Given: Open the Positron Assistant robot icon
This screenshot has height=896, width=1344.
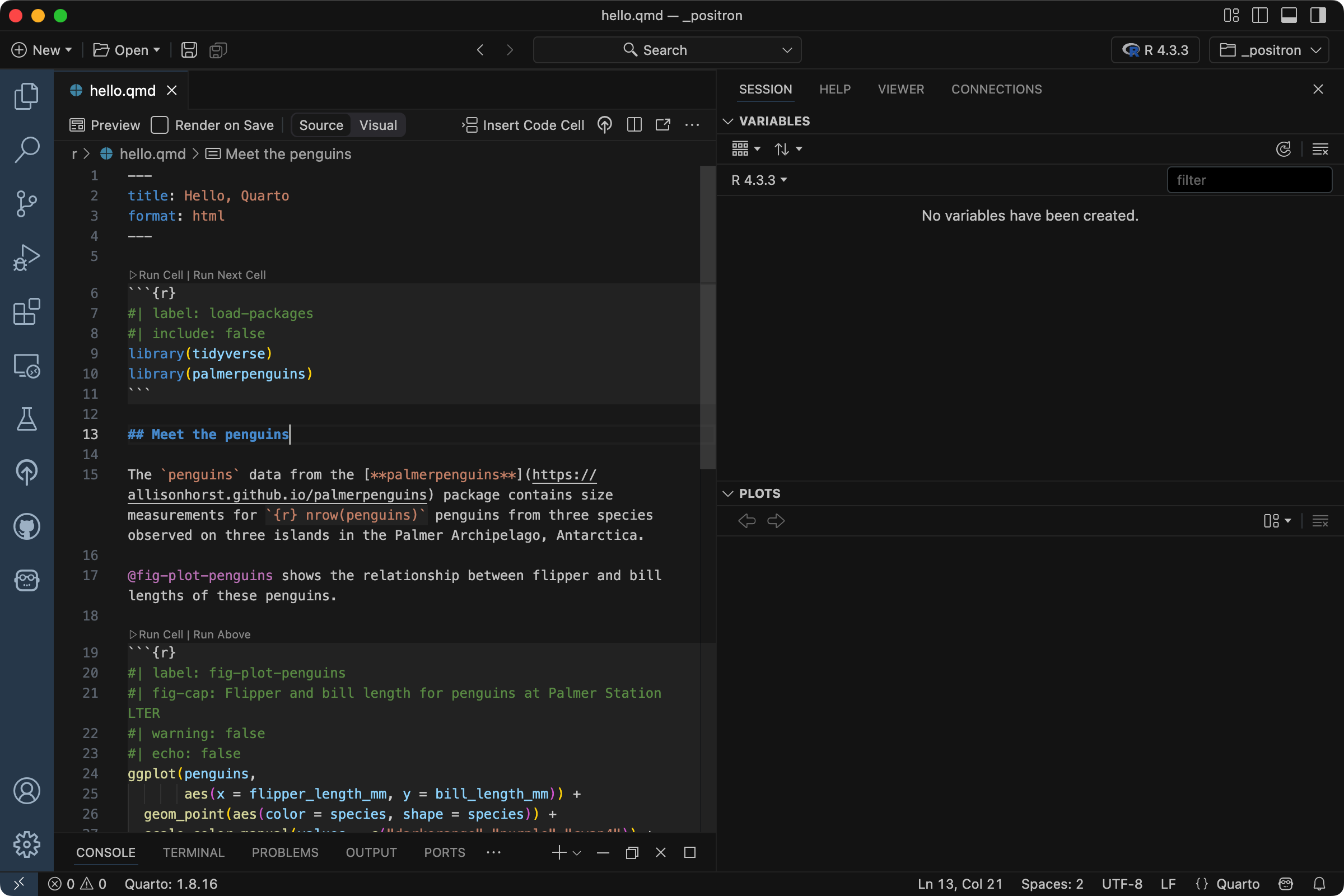Looking at the screenshot, I should tap(26, 581).
